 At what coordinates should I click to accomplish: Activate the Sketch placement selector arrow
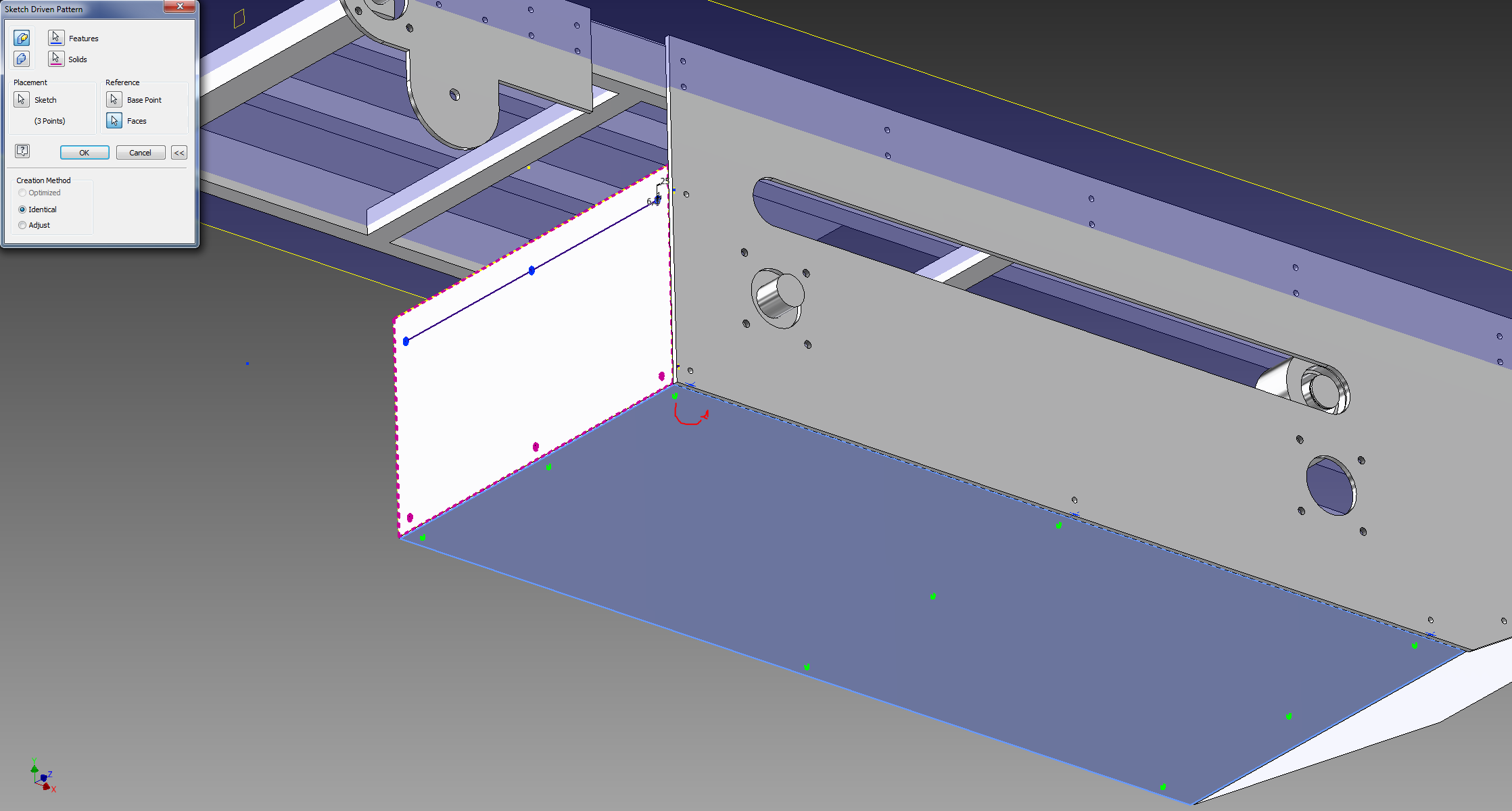pos(22,99)
